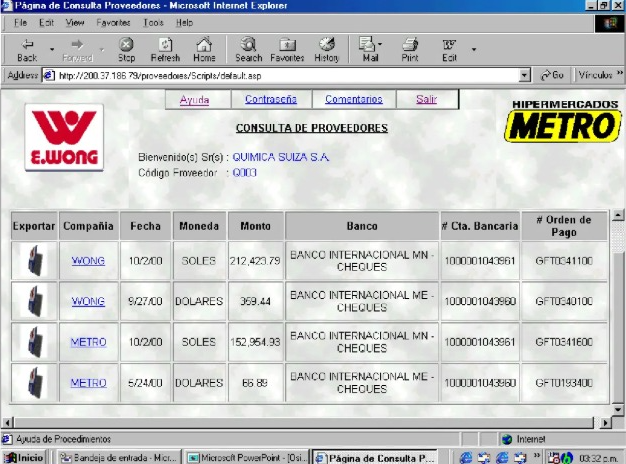Open the Back history dropdown arrow
Image resolution: width=626 pixels, height=464 pixels.
tap(52, 50)
